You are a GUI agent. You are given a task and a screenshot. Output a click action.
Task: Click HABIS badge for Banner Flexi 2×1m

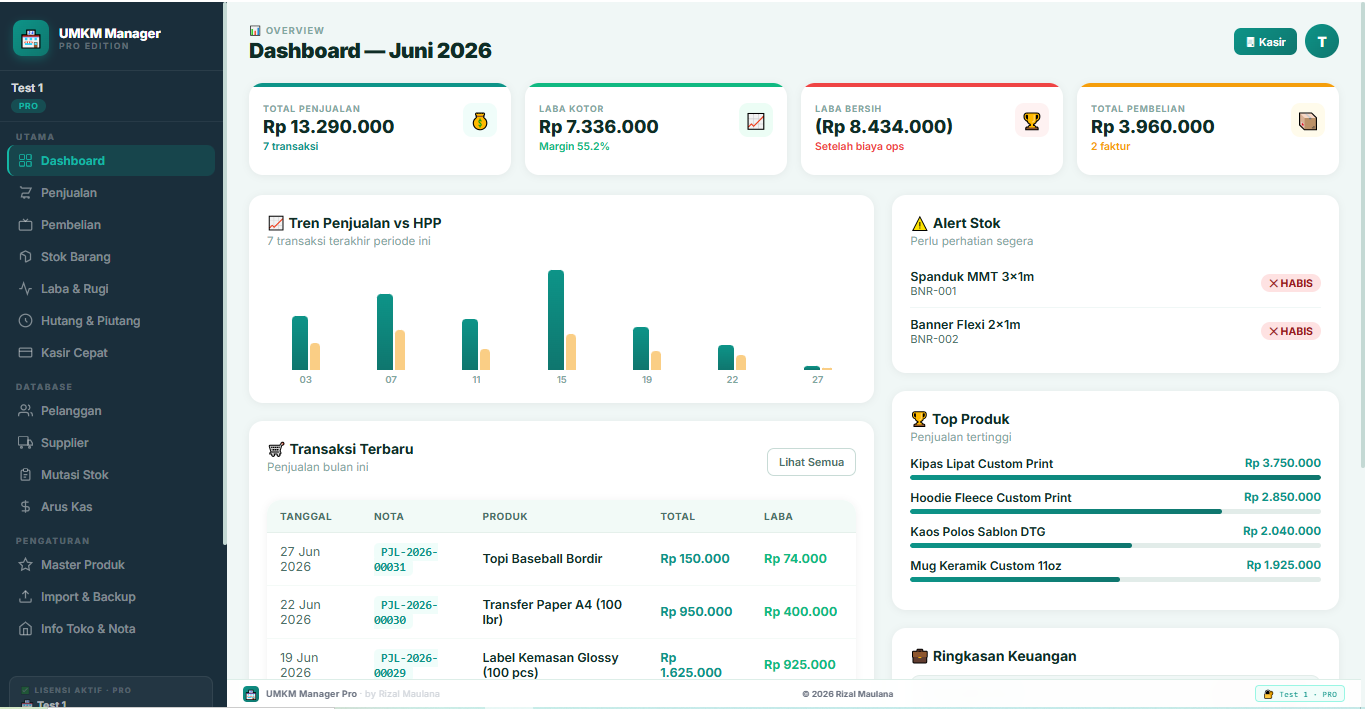click(1291, 331)
